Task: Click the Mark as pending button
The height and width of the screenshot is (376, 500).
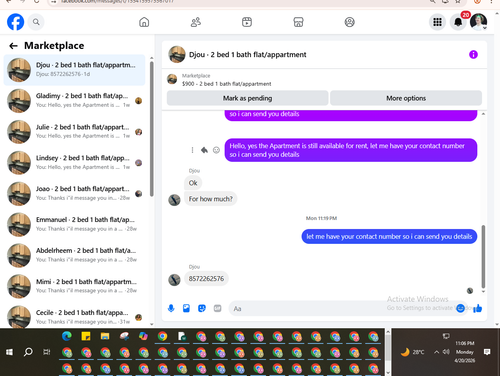Action: pyautogui.click(x=247, y=98)
